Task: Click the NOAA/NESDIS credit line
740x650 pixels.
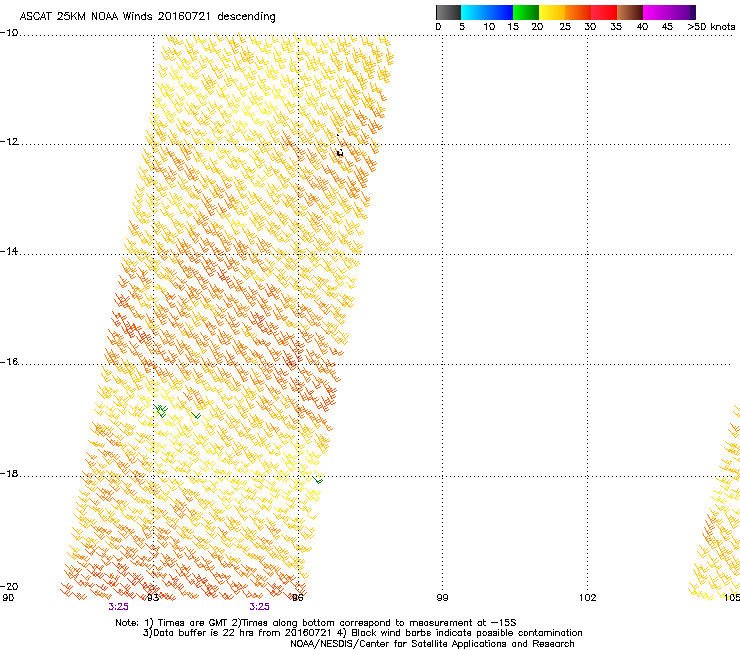Action: [x=432, y=644]
